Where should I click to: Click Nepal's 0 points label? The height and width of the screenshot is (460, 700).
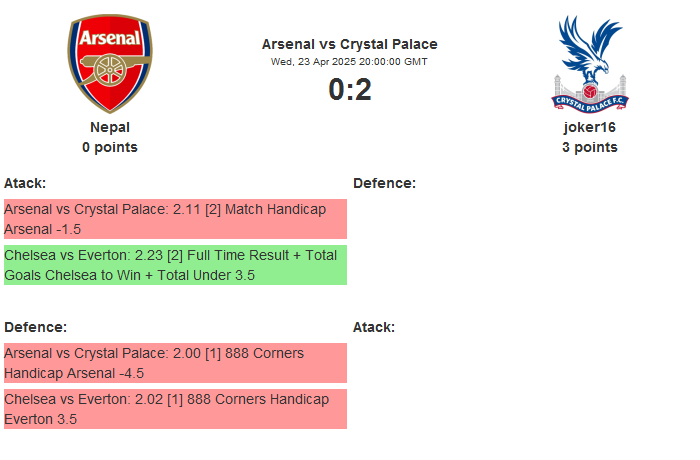110,147
